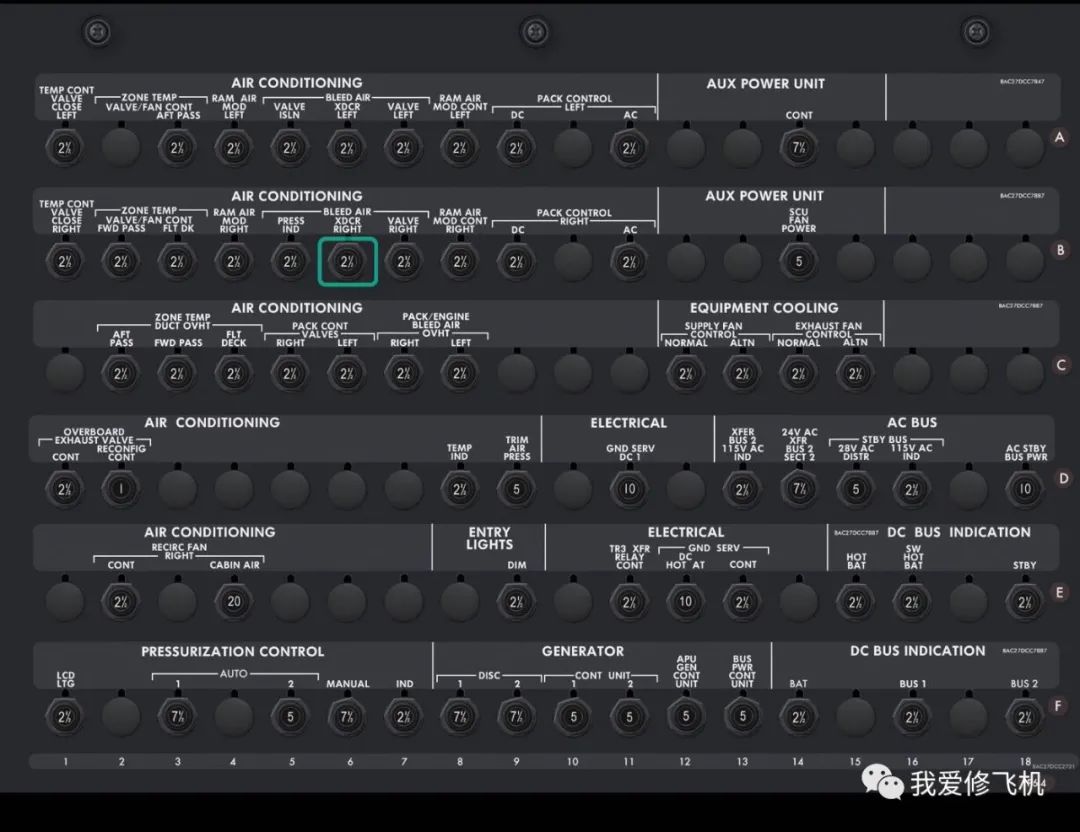Select the TR3 XFR RELAY CONT breaker

[x=629, y=601]
